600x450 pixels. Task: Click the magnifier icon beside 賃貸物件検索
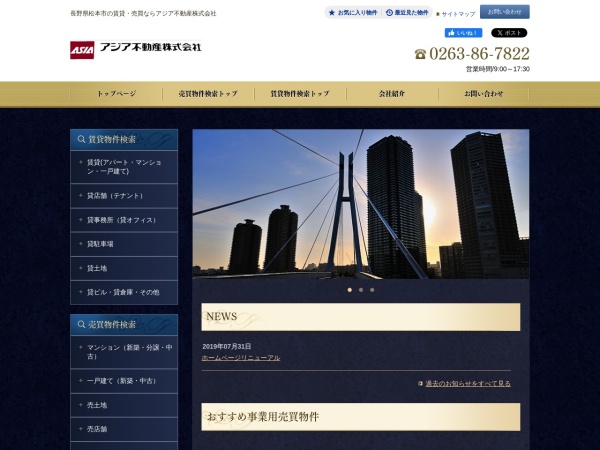(79, 139)
